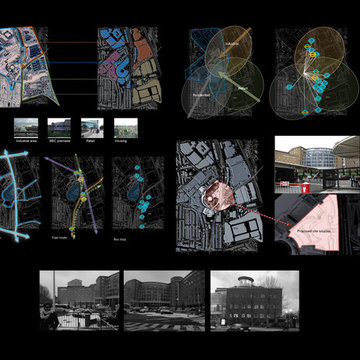Open the Industrial area photo thumbnail
Image resolution: width=360 pixels, height=360 pixels.
[26, 128]
